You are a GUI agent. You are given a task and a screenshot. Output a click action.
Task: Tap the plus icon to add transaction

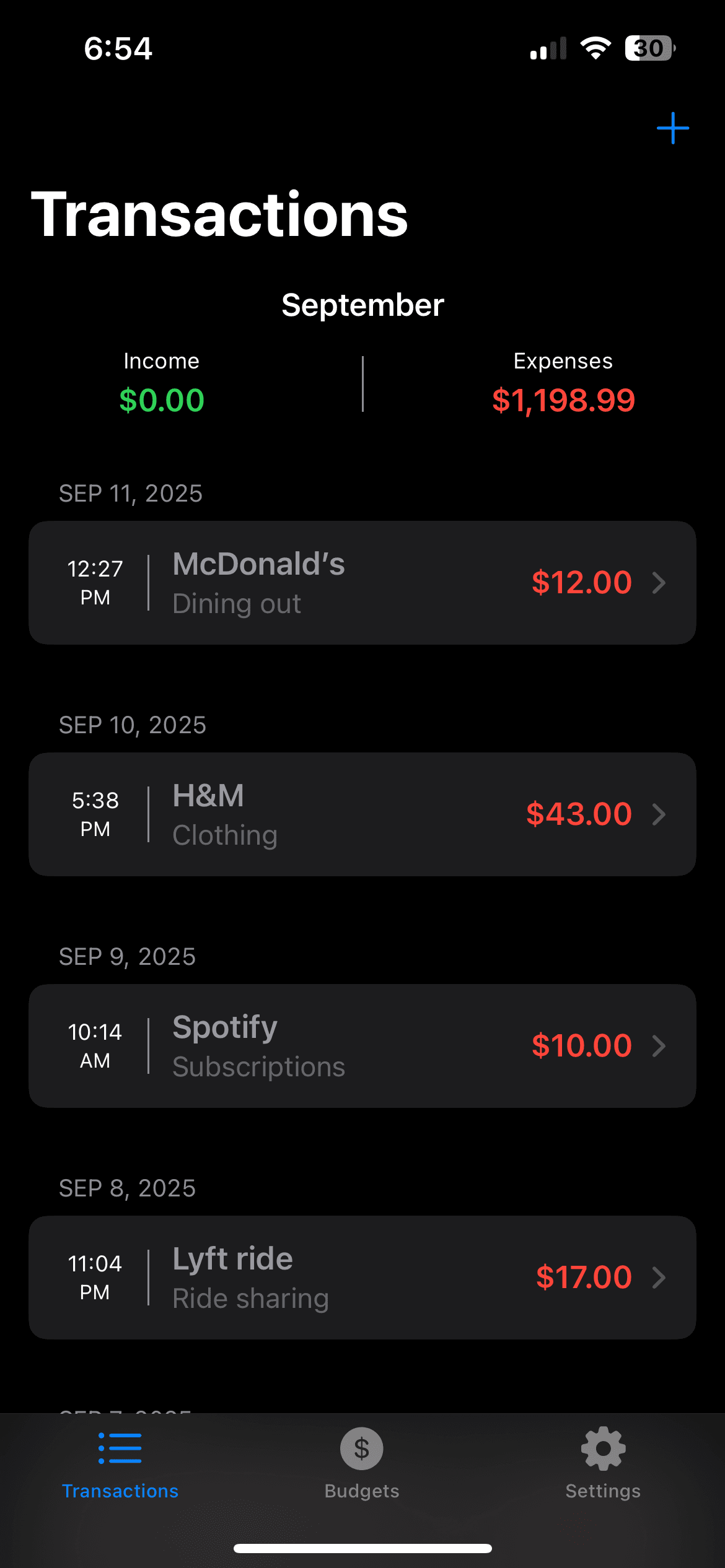pyautogui.click(x=672, y=128)
